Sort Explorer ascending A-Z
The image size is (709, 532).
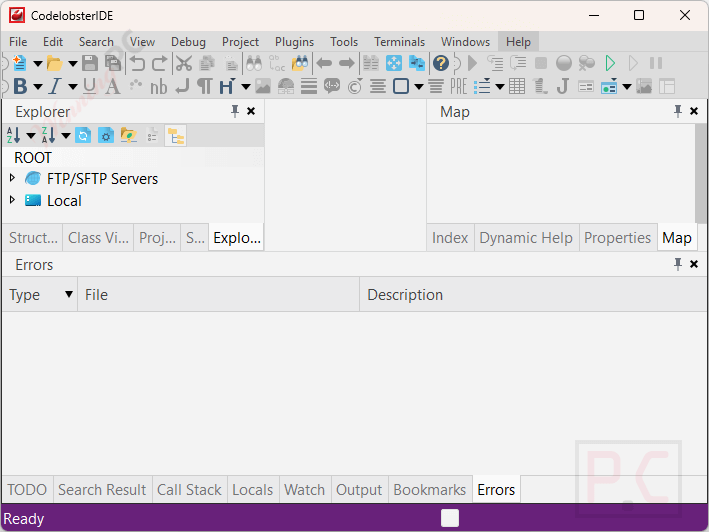pos(14,135)
